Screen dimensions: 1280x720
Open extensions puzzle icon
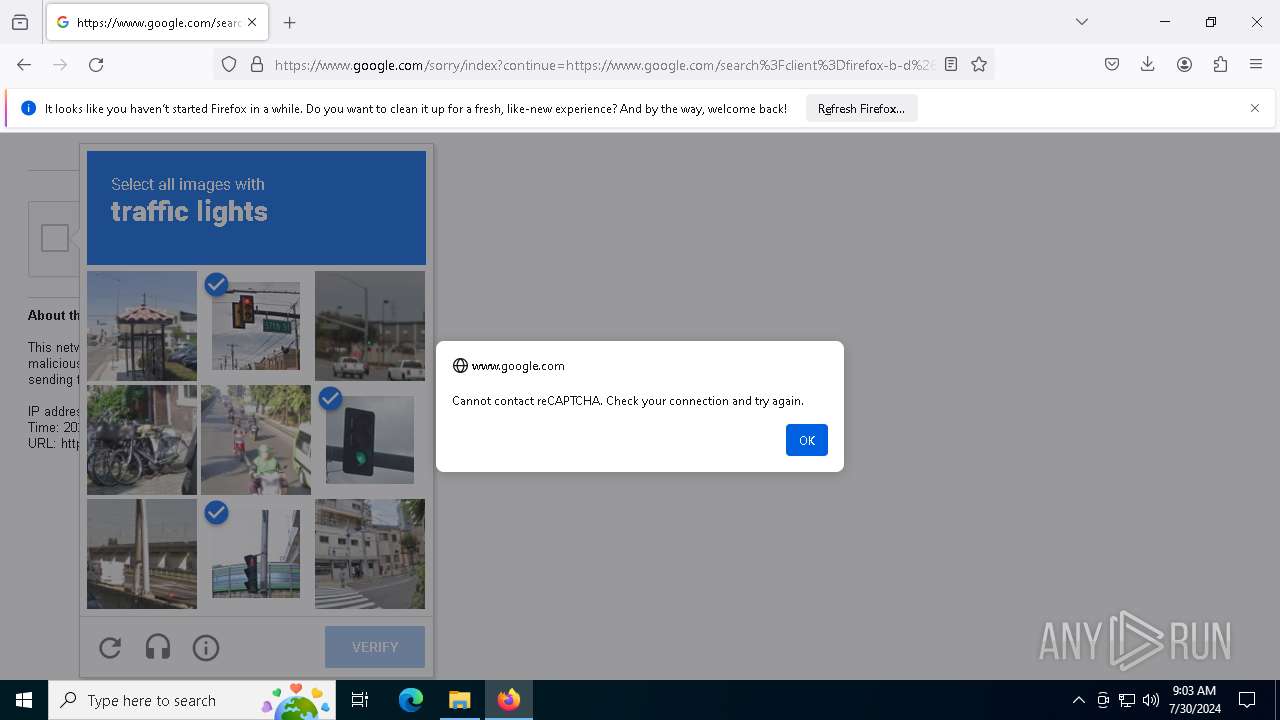[1220, 65]
